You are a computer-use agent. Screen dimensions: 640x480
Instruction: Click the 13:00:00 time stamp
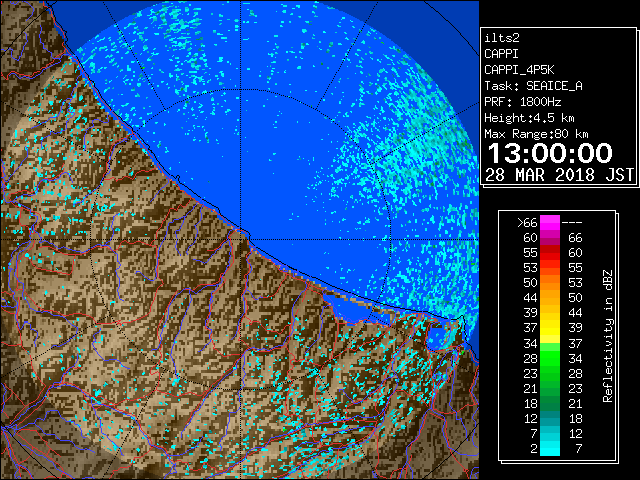tap(550, 153)
